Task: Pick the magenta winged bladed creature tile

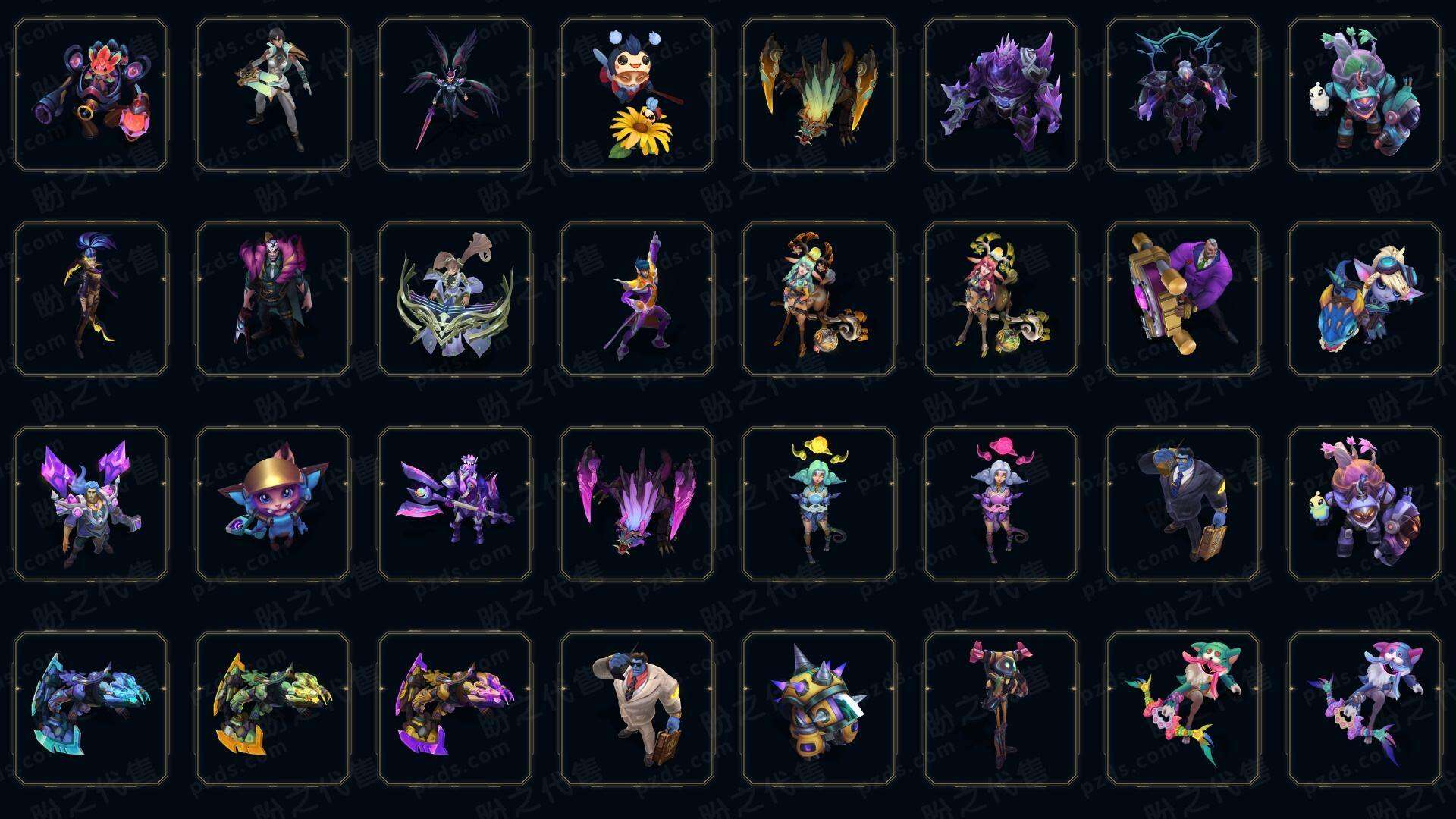Action: [637, 504]
